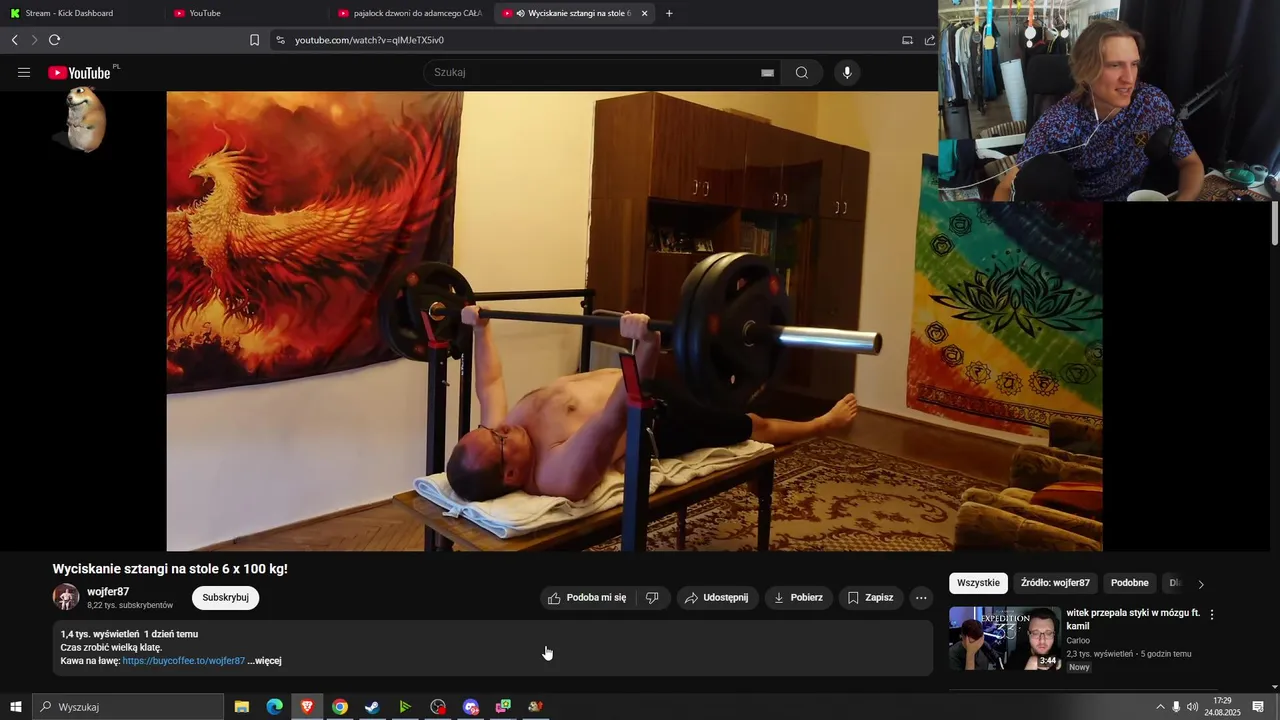Bookmark this page with the bookmark icon
1280x720 pixels.
254,40
